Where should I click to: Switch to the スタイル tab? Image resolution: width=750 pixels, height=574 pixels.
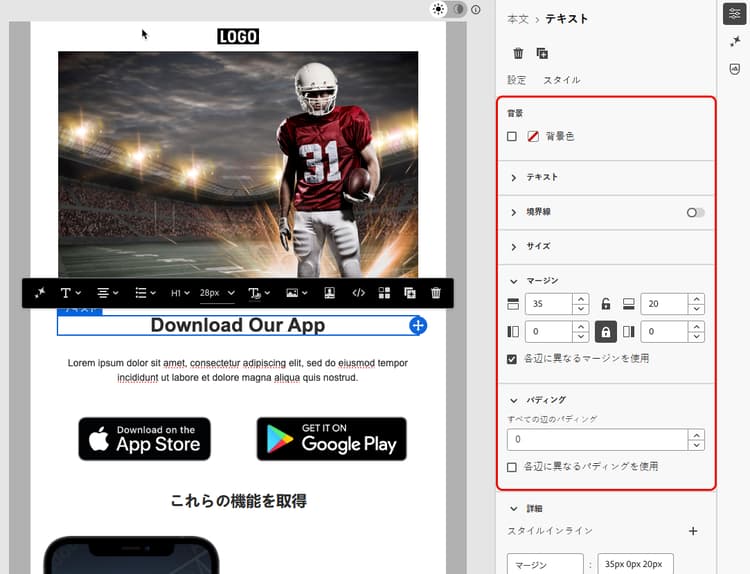pyautogui.click(x=562, y=80)
